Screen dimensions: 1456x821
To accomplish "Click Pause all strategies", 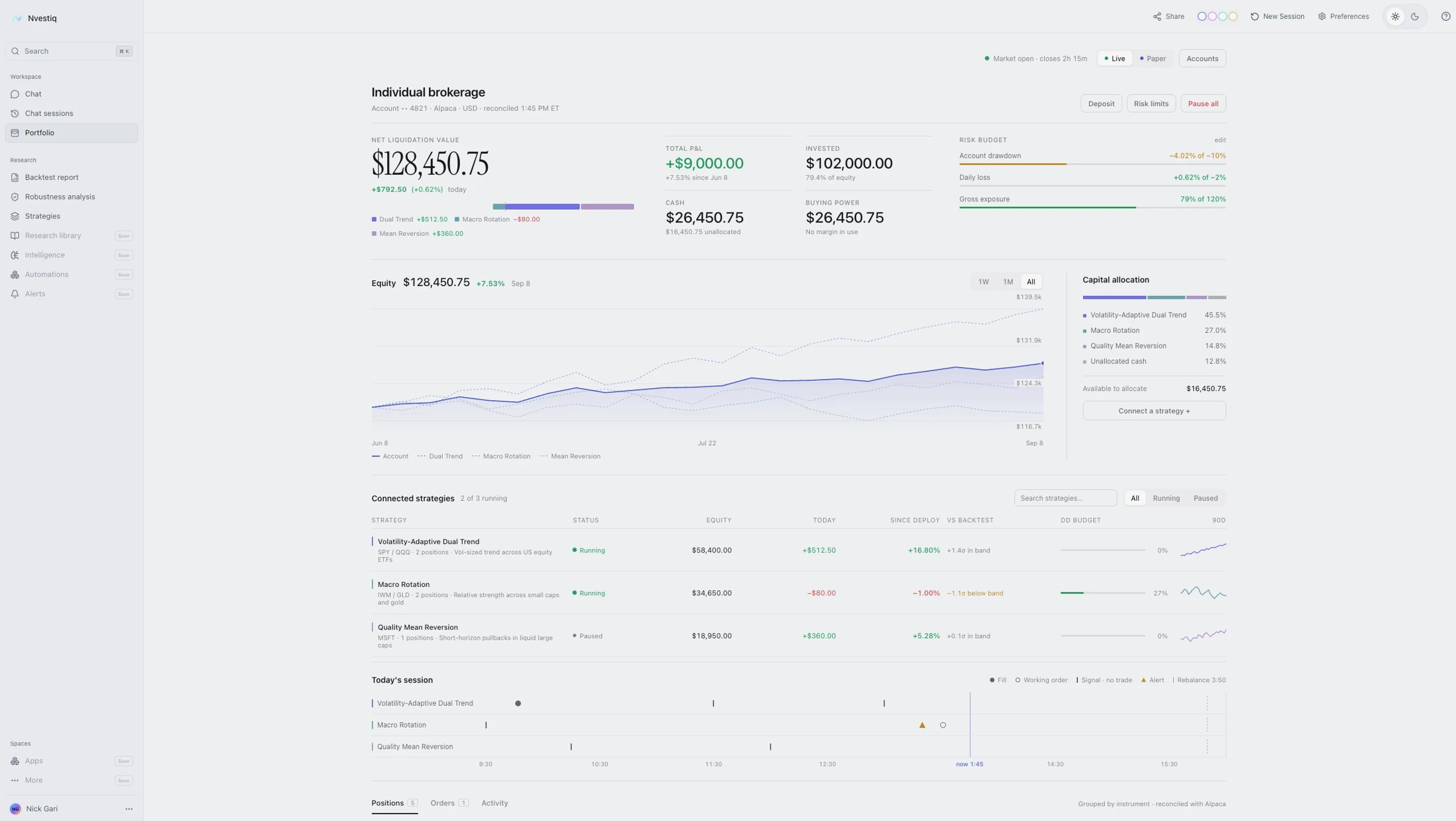I will coord(1203,104).
